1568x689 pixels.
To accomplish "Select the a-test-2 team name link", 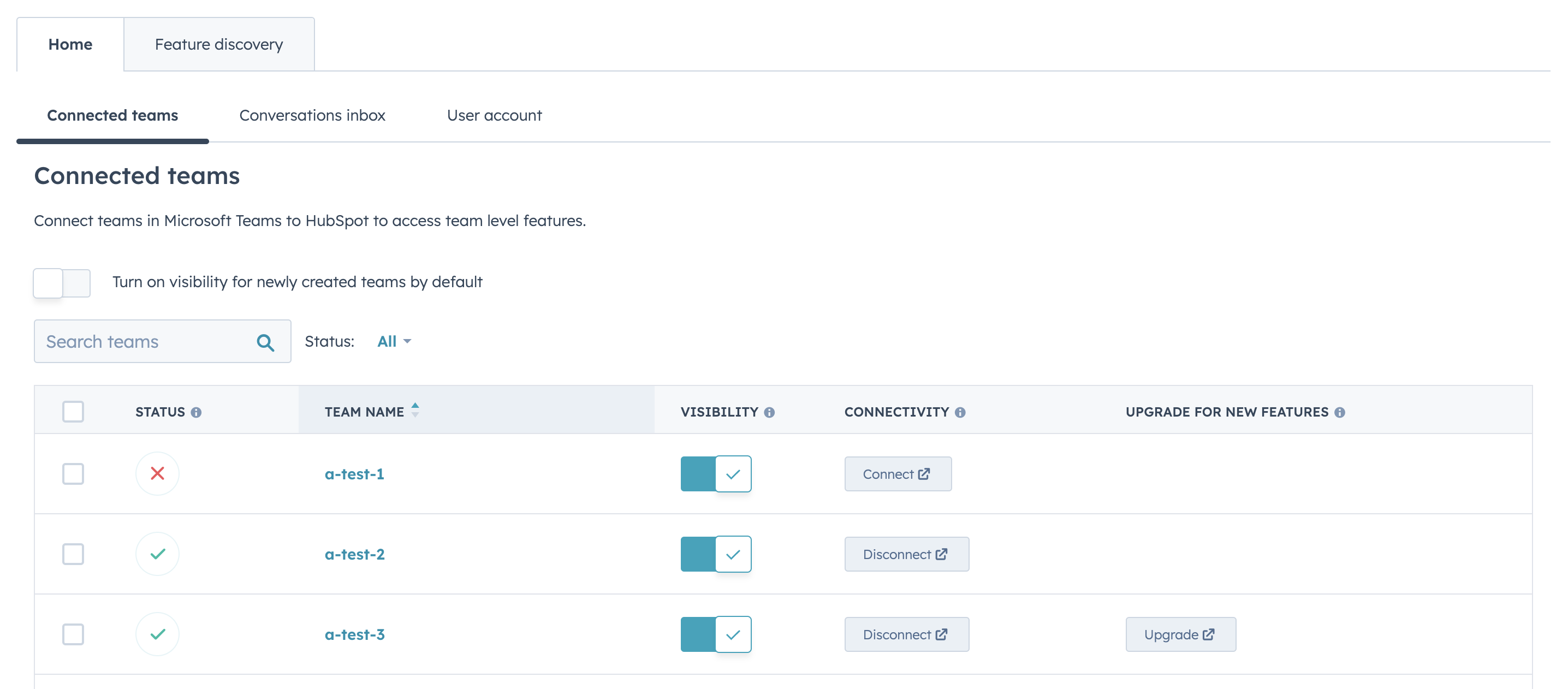I will coord(354,553).
